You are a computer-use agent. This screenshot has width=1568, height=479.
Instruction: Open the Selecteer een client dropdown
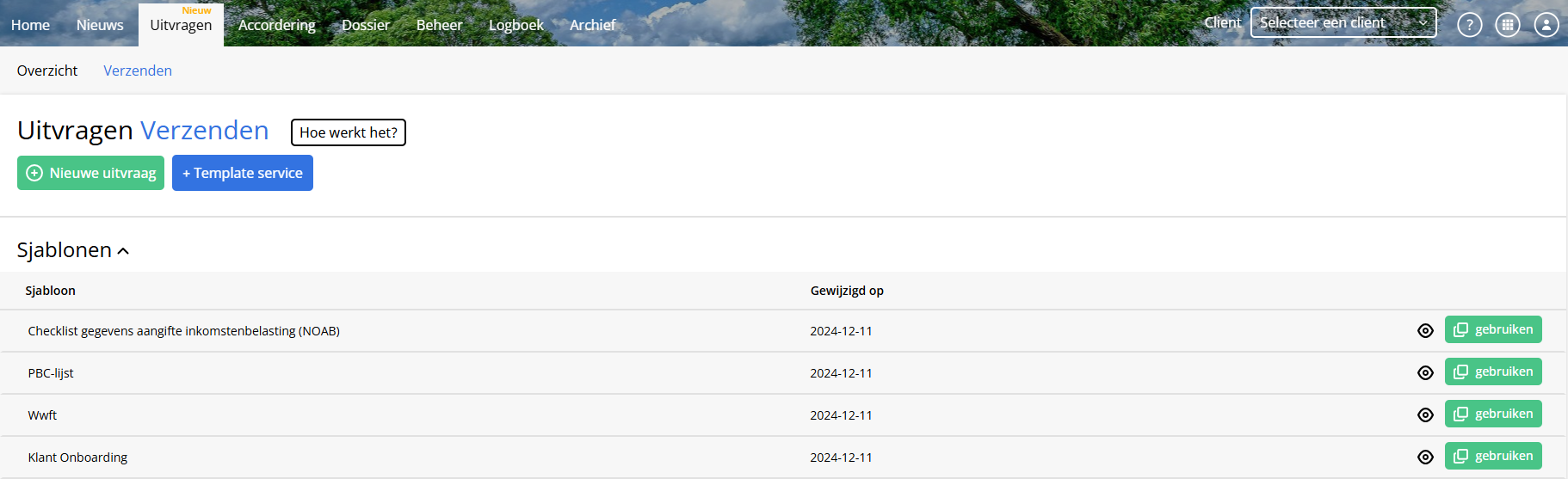point(1343,22)
